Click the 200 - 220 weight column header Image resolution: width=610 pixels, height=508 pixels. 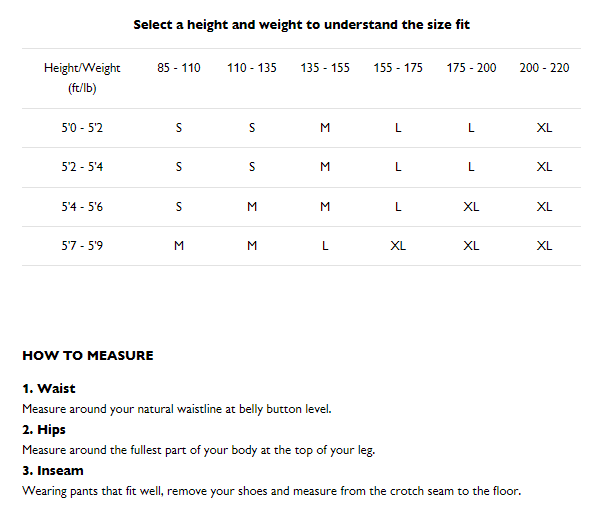pos(544,68)
